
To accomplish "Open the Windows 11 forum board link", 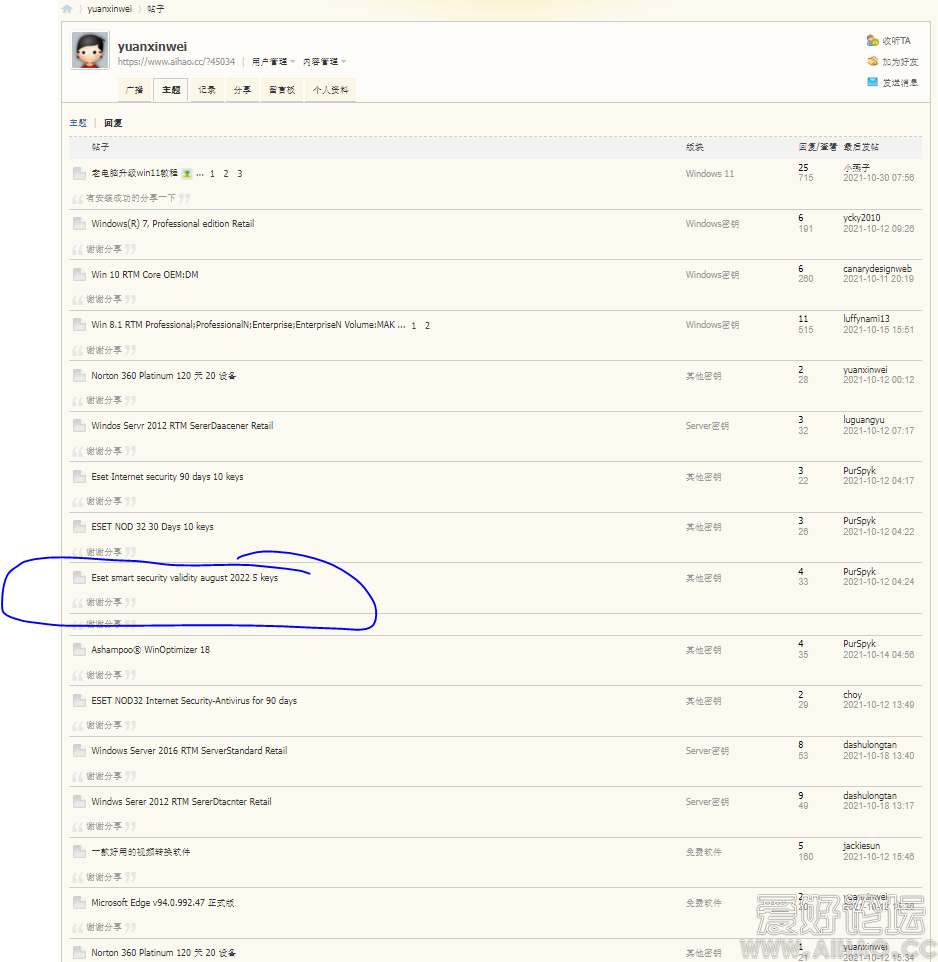I will pyautogui.click(x=709, y=174).
